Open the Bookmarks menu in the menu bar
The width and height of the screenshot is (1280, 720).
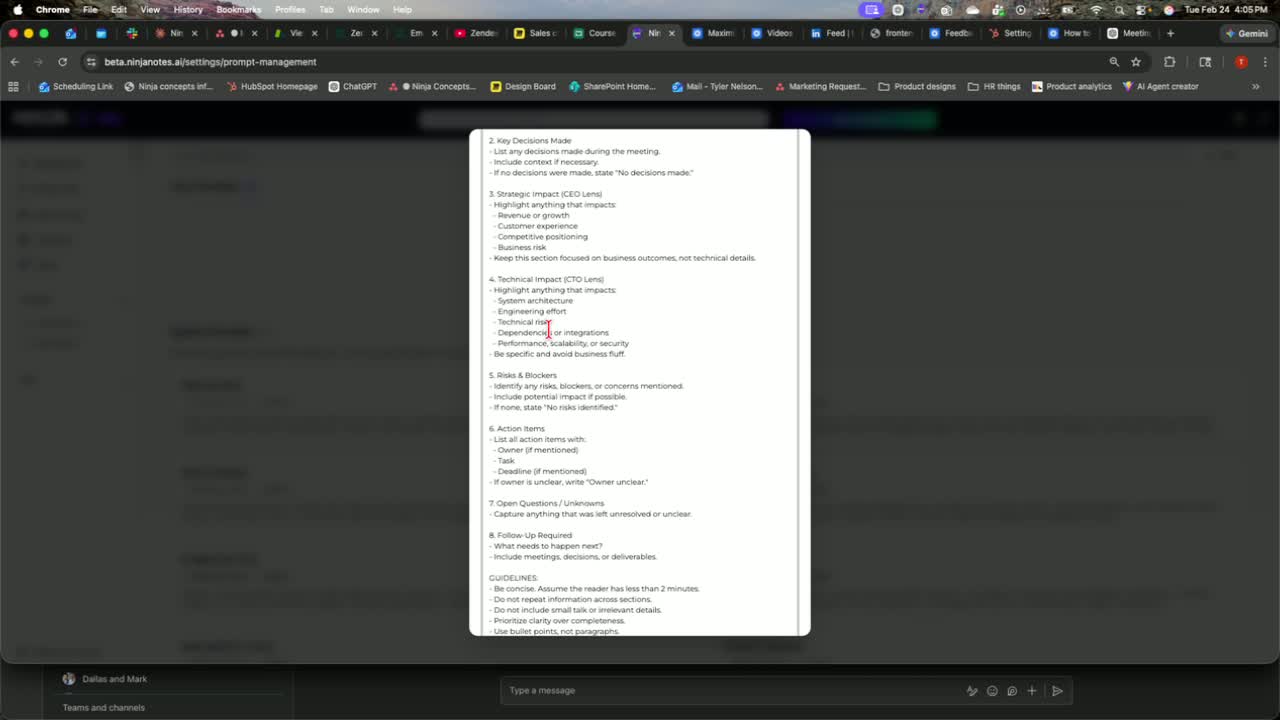(239, 9)
